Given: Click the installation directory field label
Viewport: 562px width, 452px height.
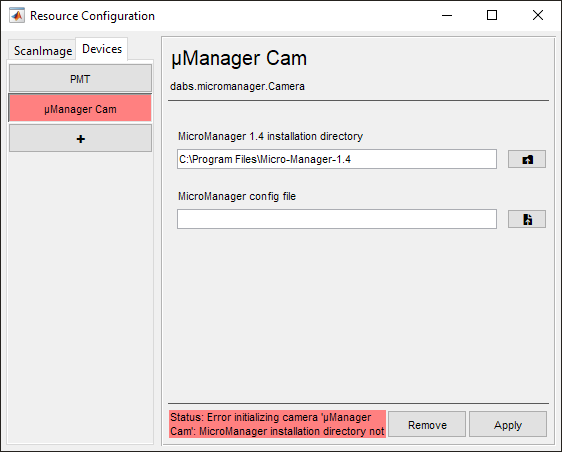Looking at the screenshot, I should pyautogui.click(x=271, y=136).
